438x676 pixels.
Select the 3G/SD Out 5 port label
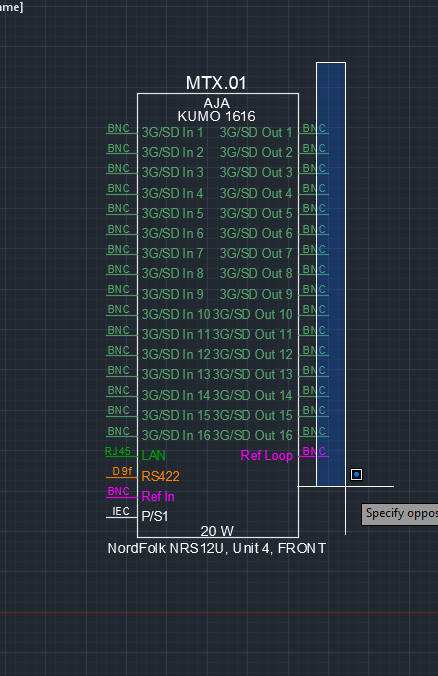[x=256, y=213]
